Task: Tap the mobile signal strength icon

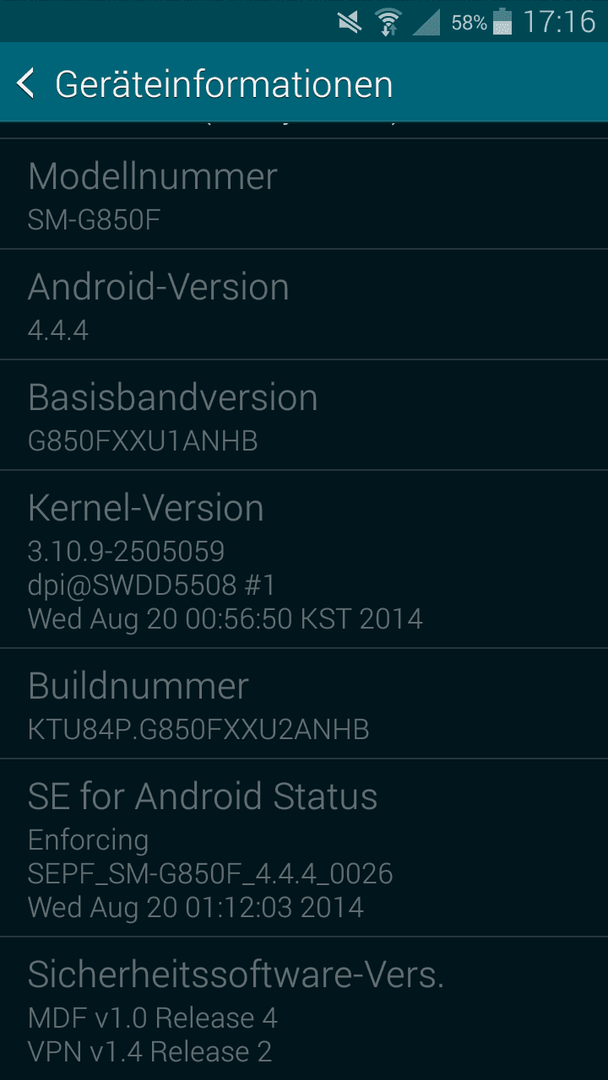Action: [x=426, y=23]
